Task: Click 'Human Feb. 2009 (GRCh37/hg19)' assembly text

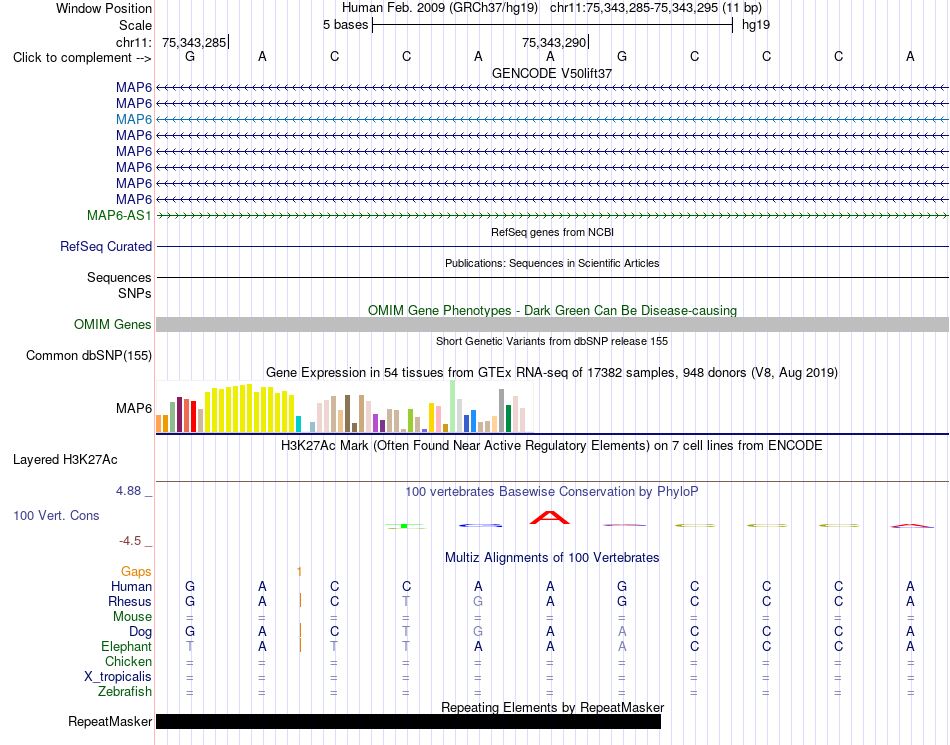Action: click(x=440, y=8)
